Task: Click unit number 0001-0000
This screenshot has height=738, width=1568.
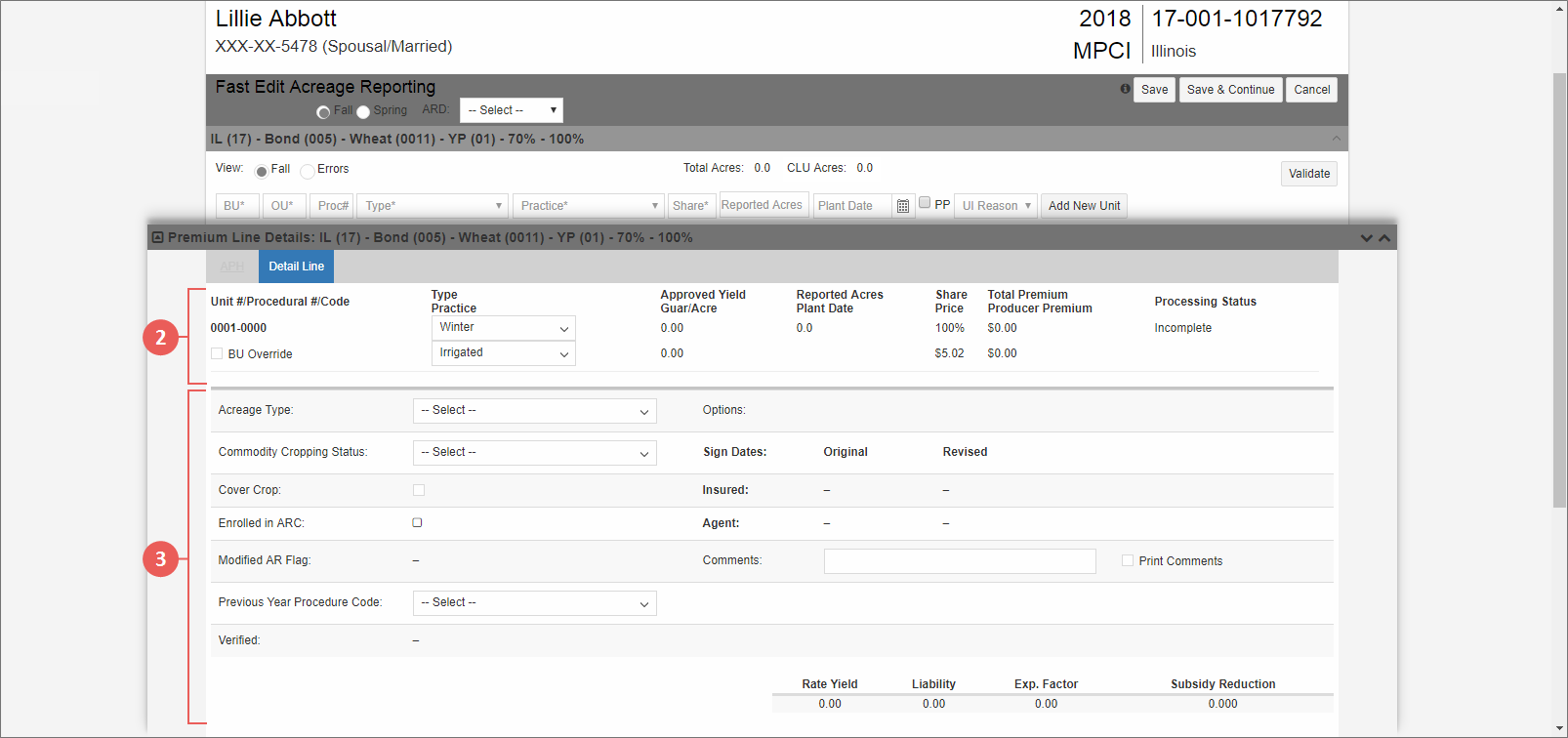Action: tap(238, 328)
